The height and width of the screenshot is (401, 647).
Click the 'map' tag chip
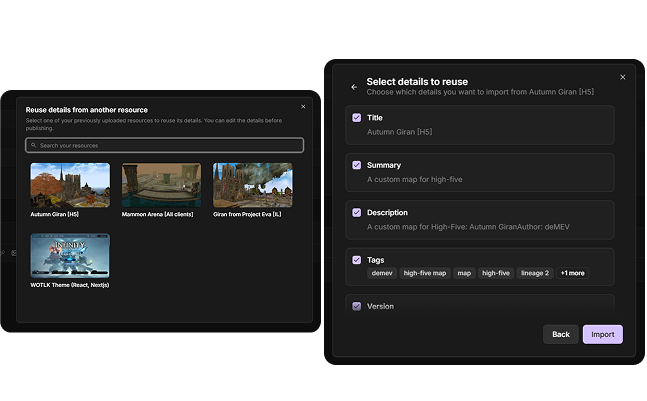click(x=464, y=273)
